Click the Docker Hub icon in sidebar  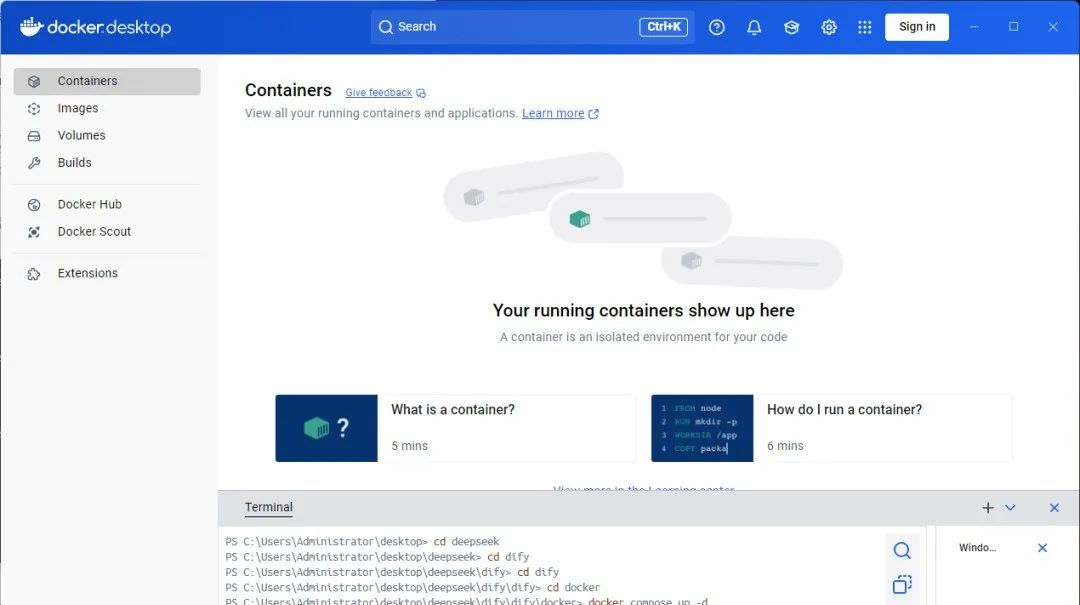34,205
